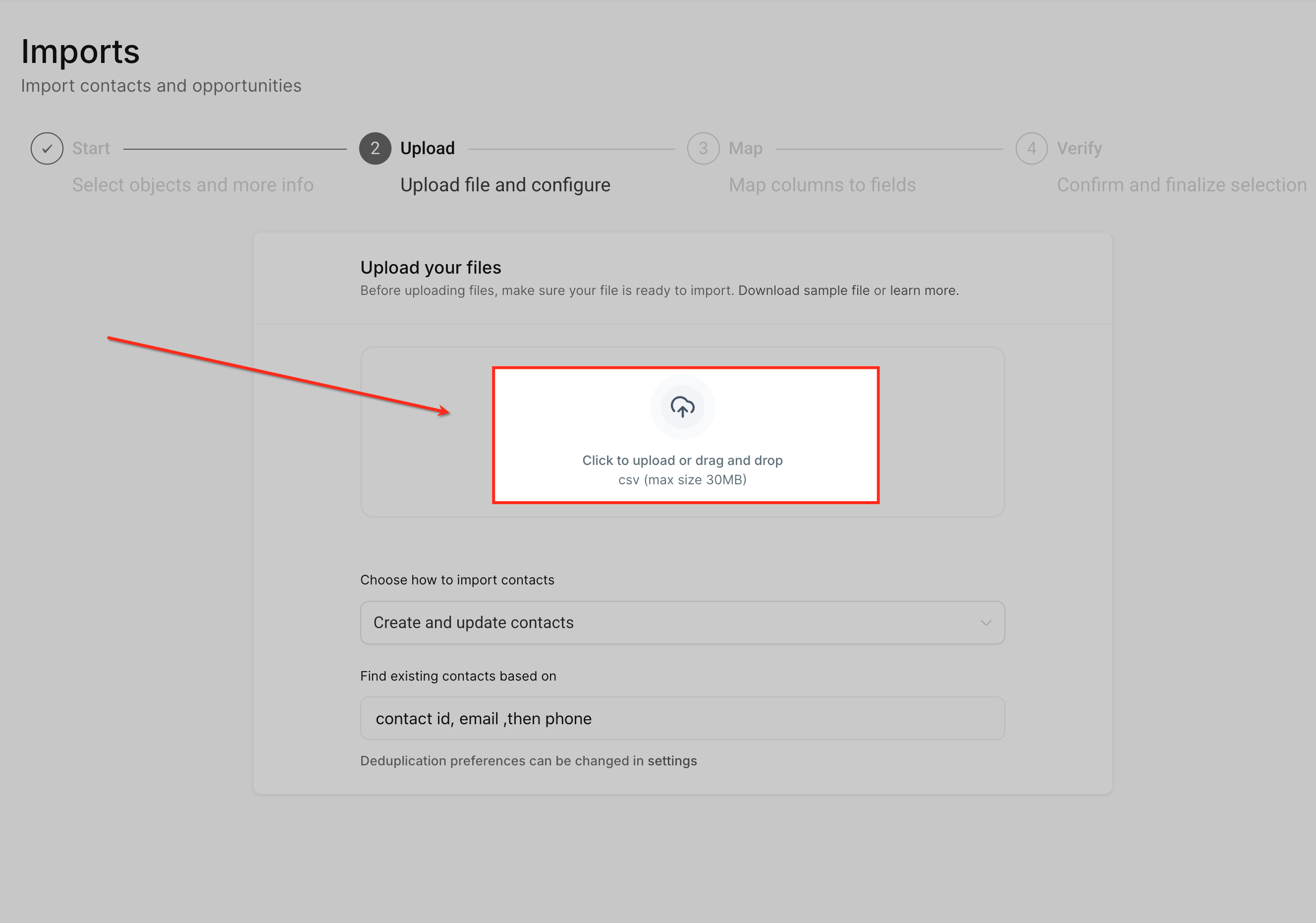The height and width of the screenshot is (923, 1316).
Task: Select the Start step label
Action: (x=91, y=149)
